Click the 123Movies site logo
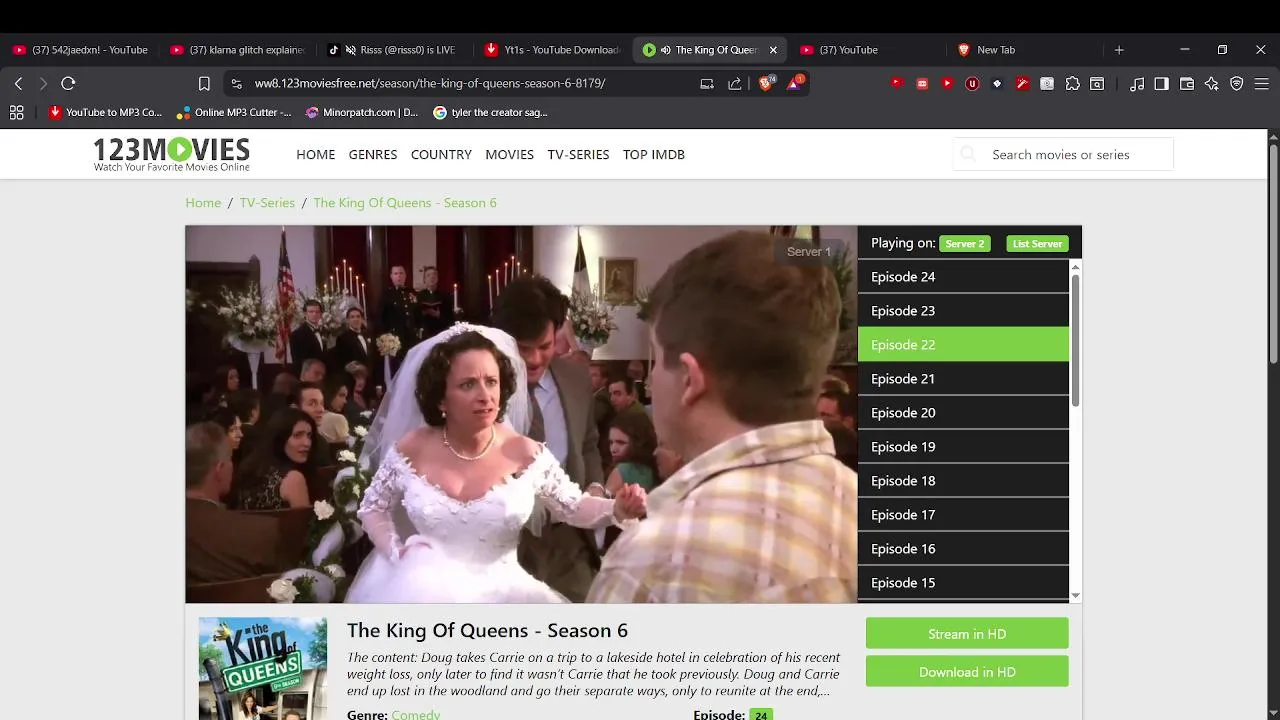Viewport: 1280px width, 720px height. pos(171,154)
